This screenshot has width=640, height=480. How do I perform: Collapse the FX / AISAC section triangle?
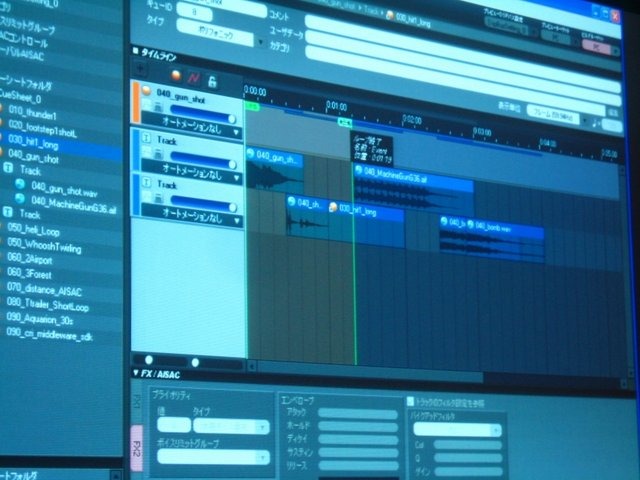[x=136, y=373]
